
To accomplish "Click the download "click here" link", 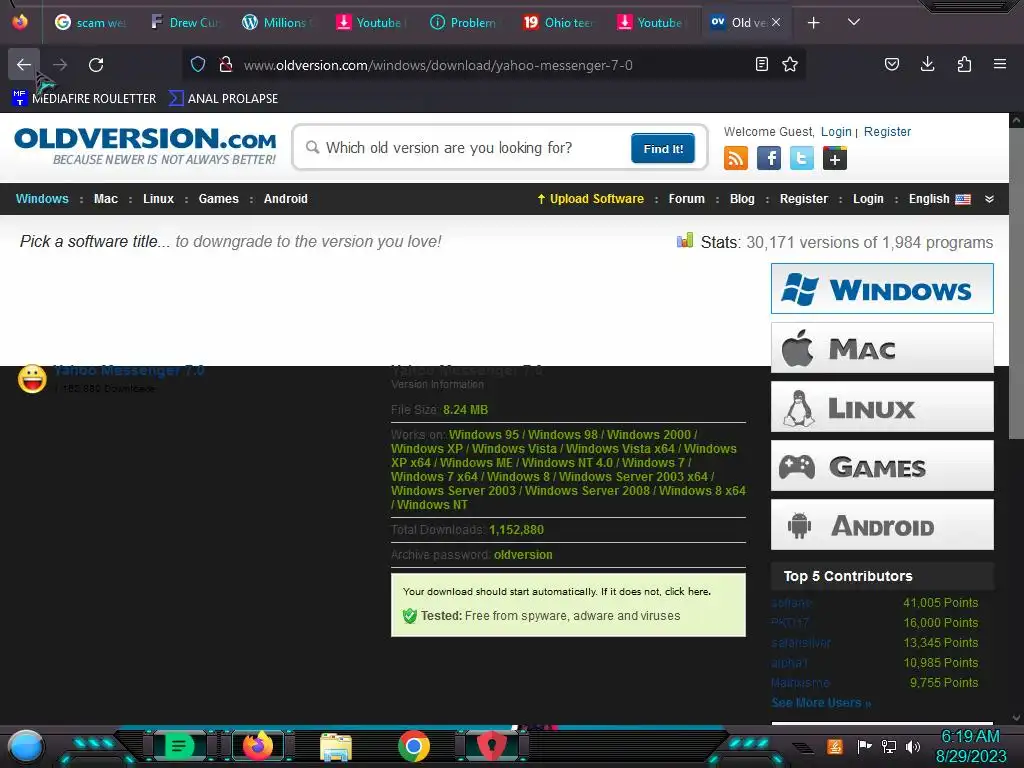I will pyautogui.click(x=686, y=592).
